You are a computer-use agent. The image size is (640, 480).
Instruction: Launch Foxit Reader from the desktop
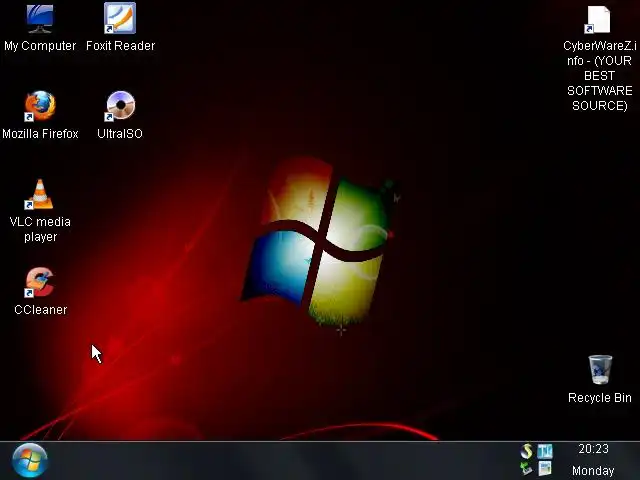120,18
